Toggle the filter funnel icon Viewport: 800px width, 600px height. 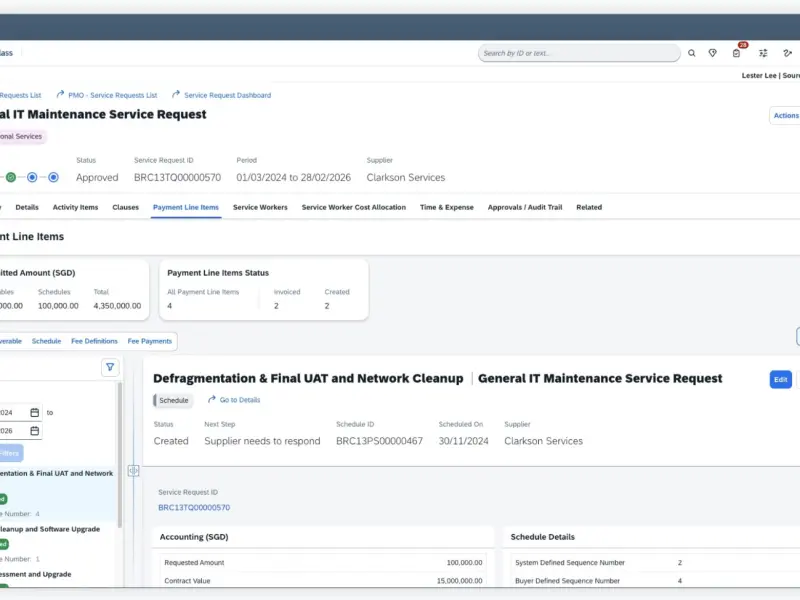pos(110,367)
